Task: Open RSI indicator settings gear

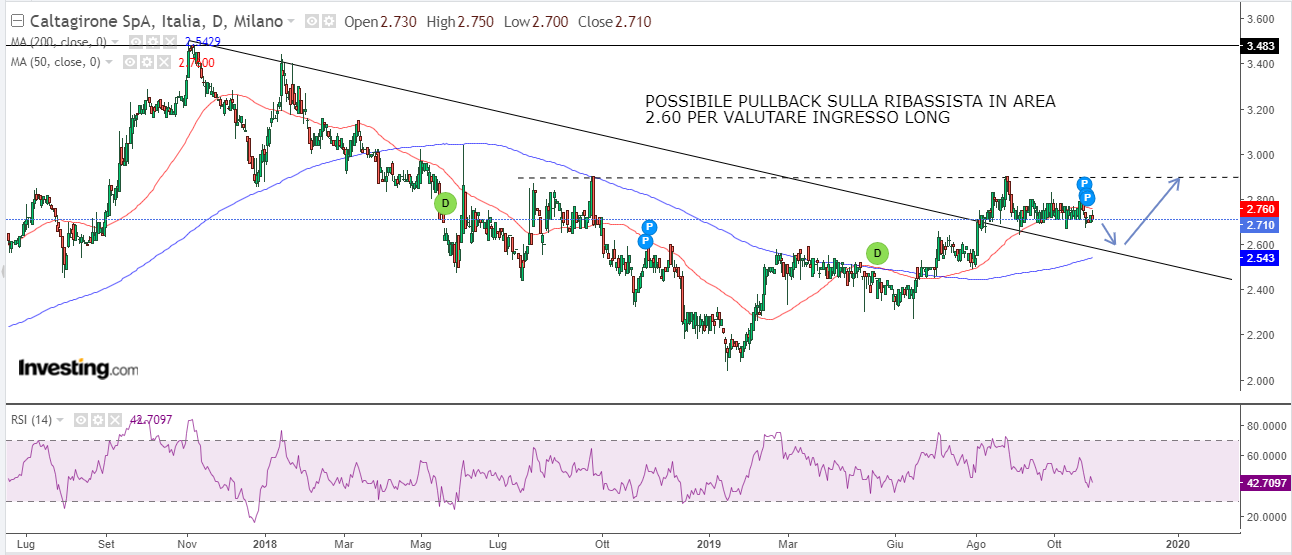Action: click(x=97, y=420)
